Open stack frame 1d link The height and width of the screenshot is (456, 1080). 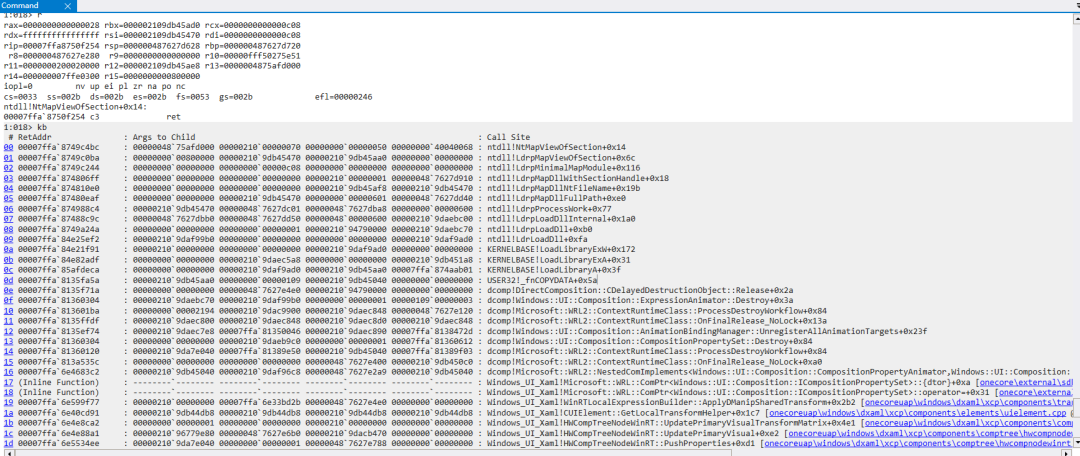tap(8, 443)
